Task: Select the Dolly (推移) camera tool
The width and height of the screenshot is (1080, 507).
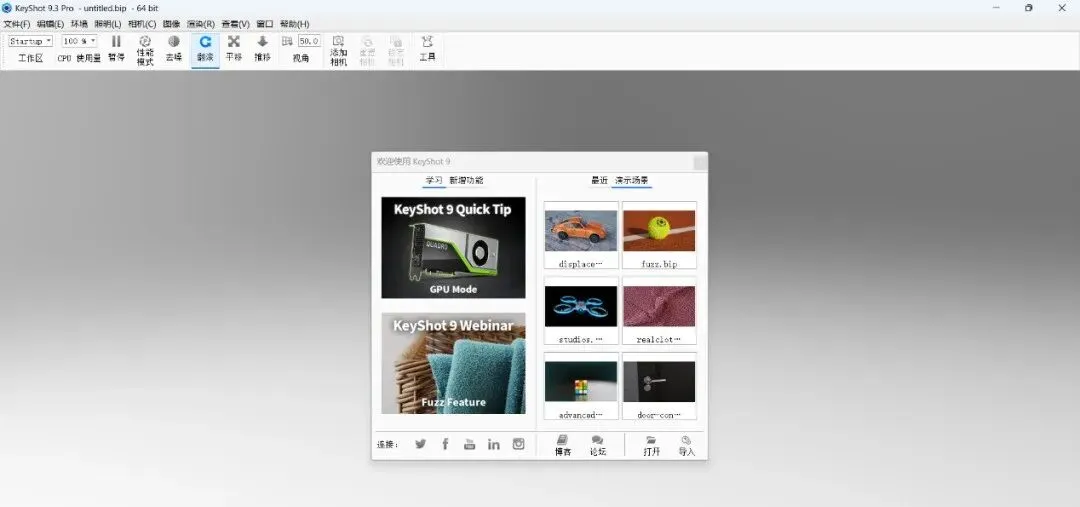Action: click(x=262, y=42)
